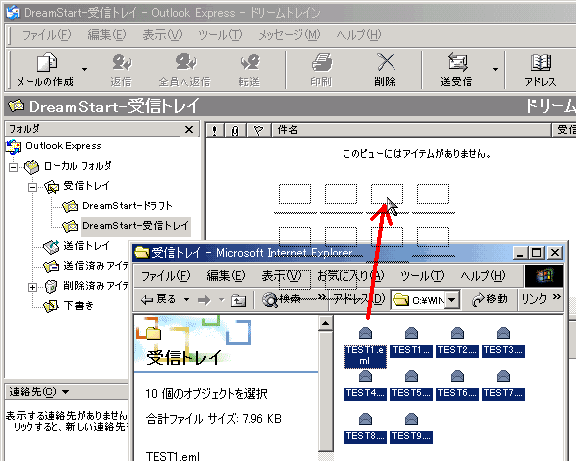
Task: Open Outlook Express 編集(E) menu
Action: tap(107, 35)
